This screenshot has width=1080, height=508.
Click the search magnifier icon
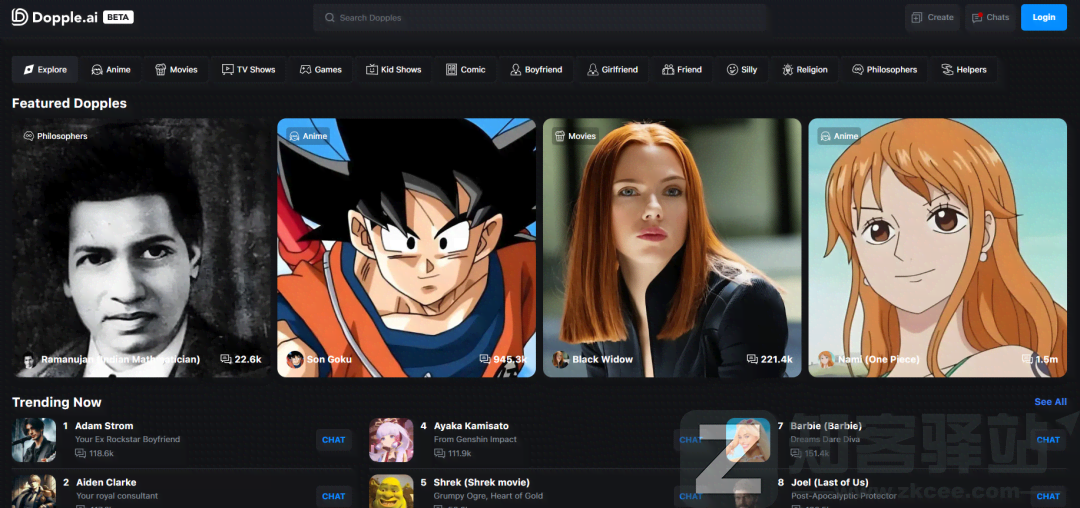[x=330, y=18]
